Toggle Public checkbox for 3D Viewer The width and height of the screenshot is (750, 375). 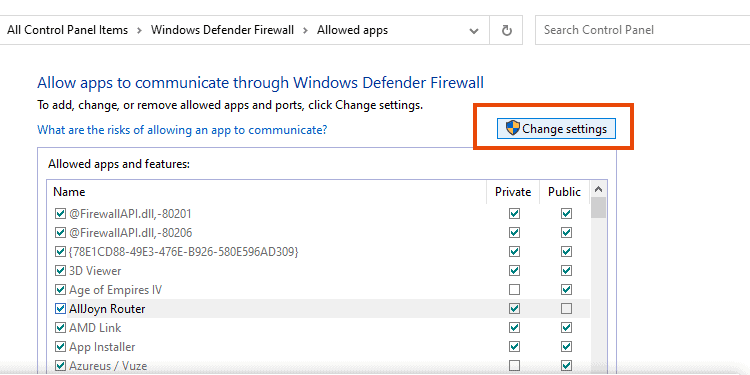[566, 271]
